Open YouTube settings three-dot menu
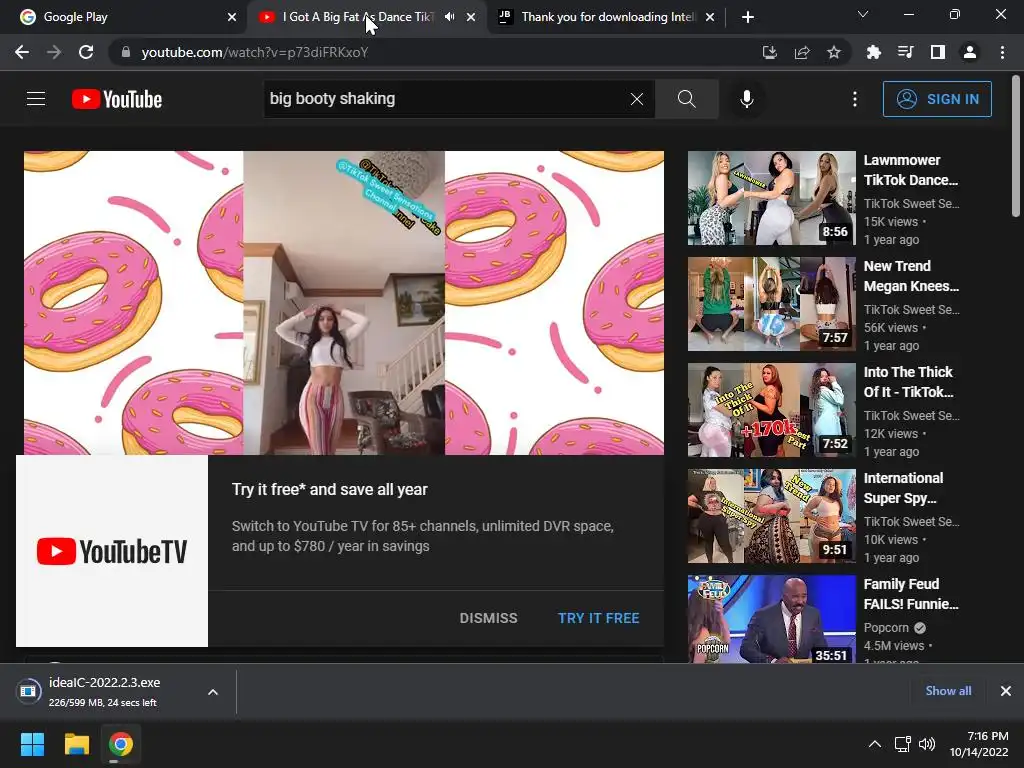This screenshot has height=768, width=1024. pyautogui.click(x=854, y=99)
